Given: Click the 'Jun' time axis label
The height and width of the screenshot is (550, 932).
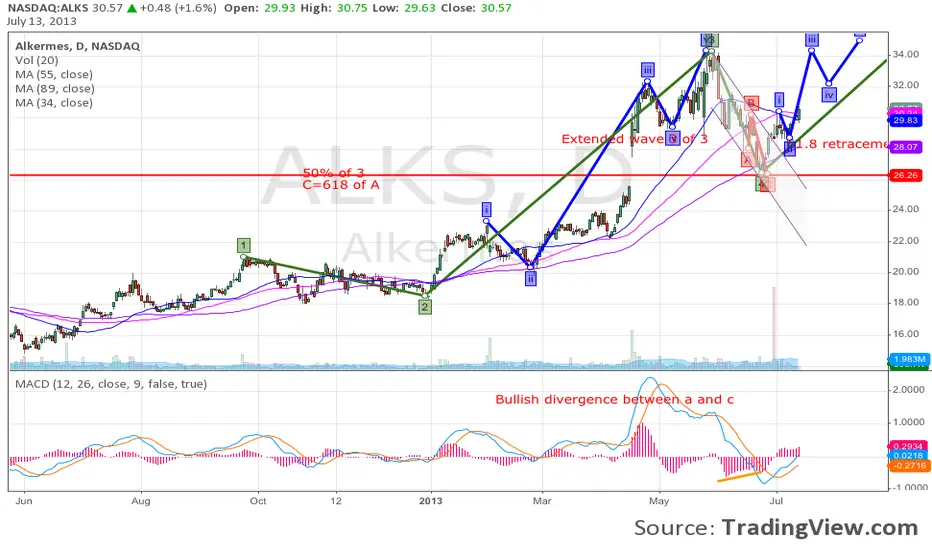Looking at the screenshot, I should (x=24, y=501).
